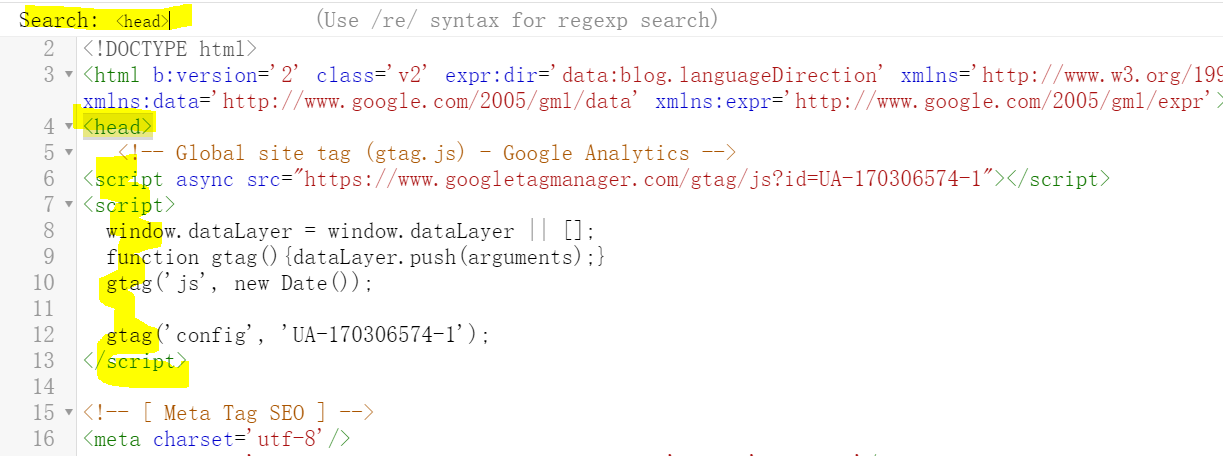Click line number 9 in the gutter
The image size is (1223, 456).
click(49, 257)
